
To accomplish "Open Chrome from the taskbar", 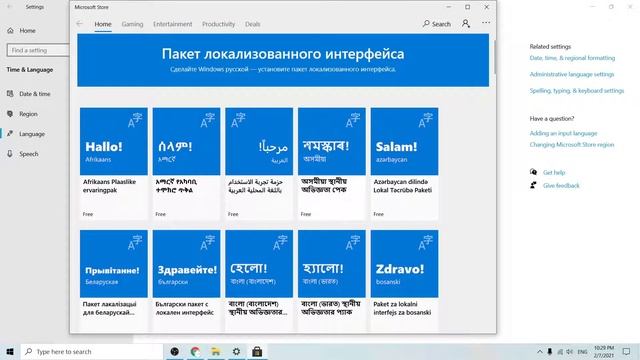I will tap(195, 351).
